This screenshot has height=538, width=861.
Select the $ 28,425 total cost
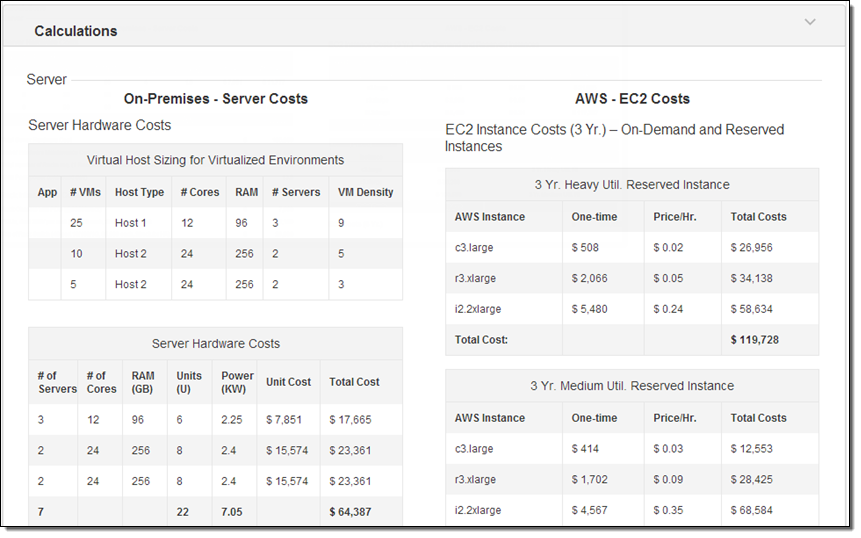pos(751,479)
